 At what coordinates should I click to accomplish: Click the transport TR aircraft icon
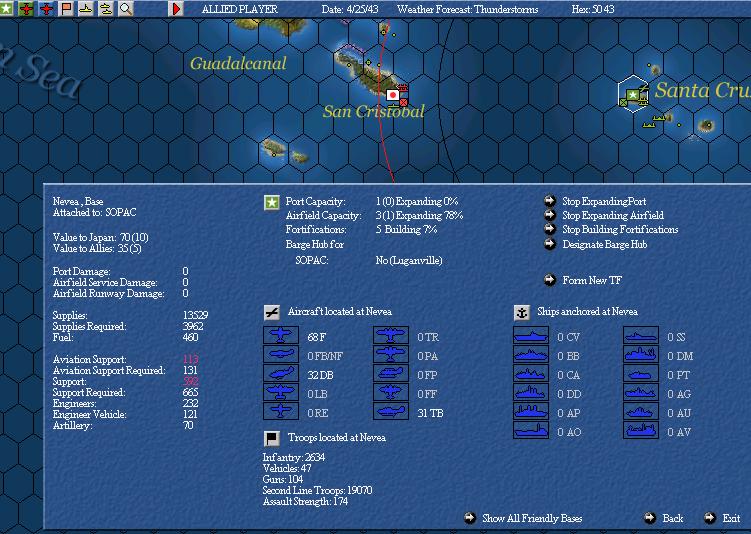point(391,335)
